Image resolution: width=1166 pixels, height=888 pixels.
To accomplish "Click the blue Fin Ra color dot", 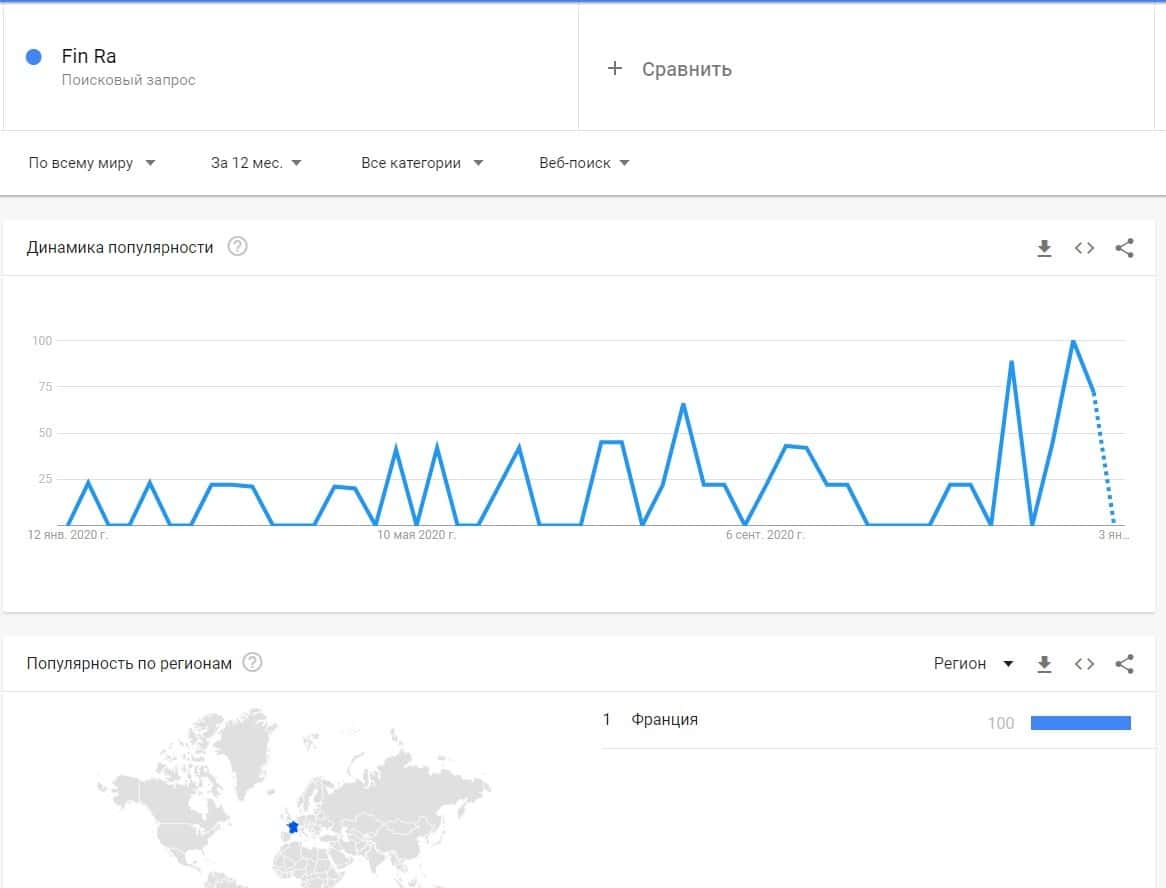I will pyautogui.click(x=33, y=57).
